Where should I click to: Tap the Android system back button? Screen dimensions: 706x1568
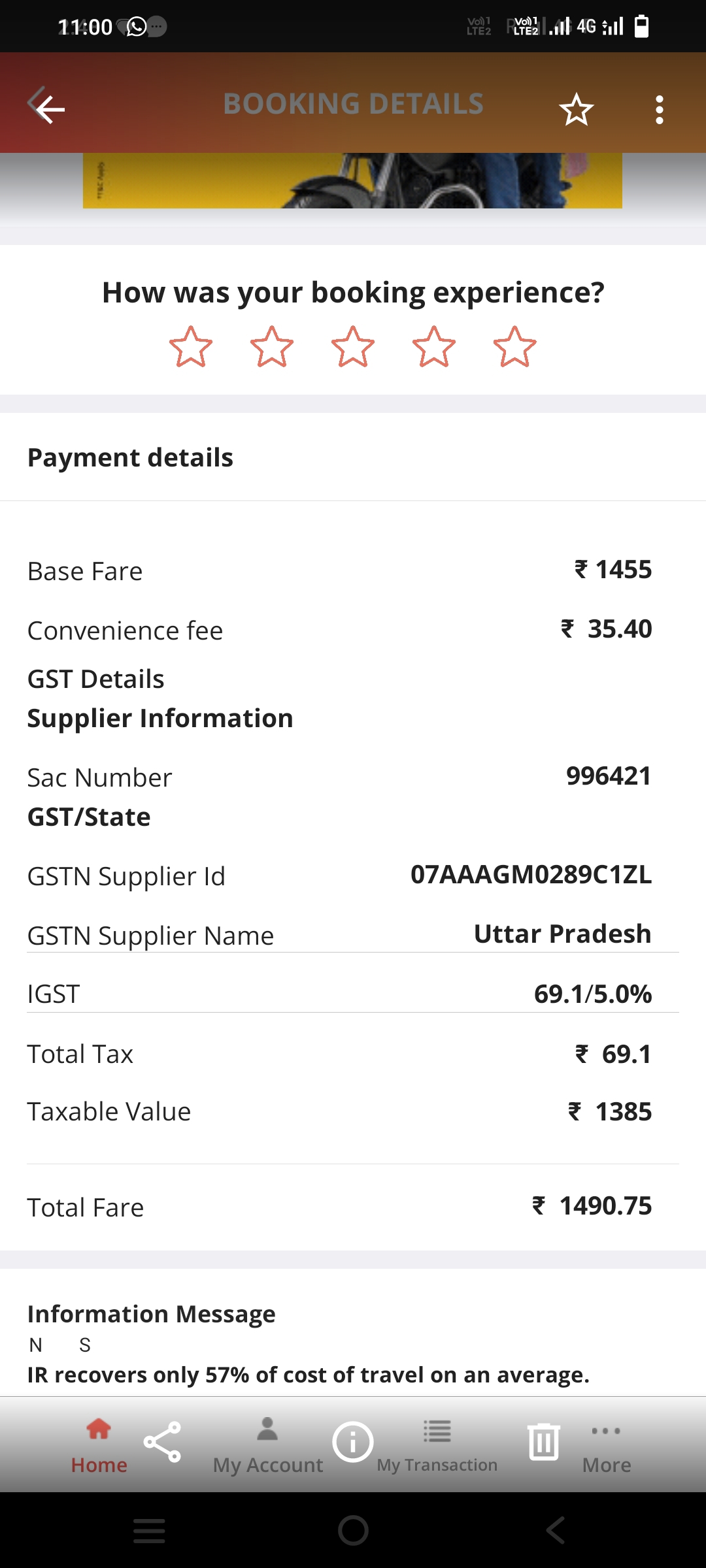pyautogui.click(x=556, y=1530)
